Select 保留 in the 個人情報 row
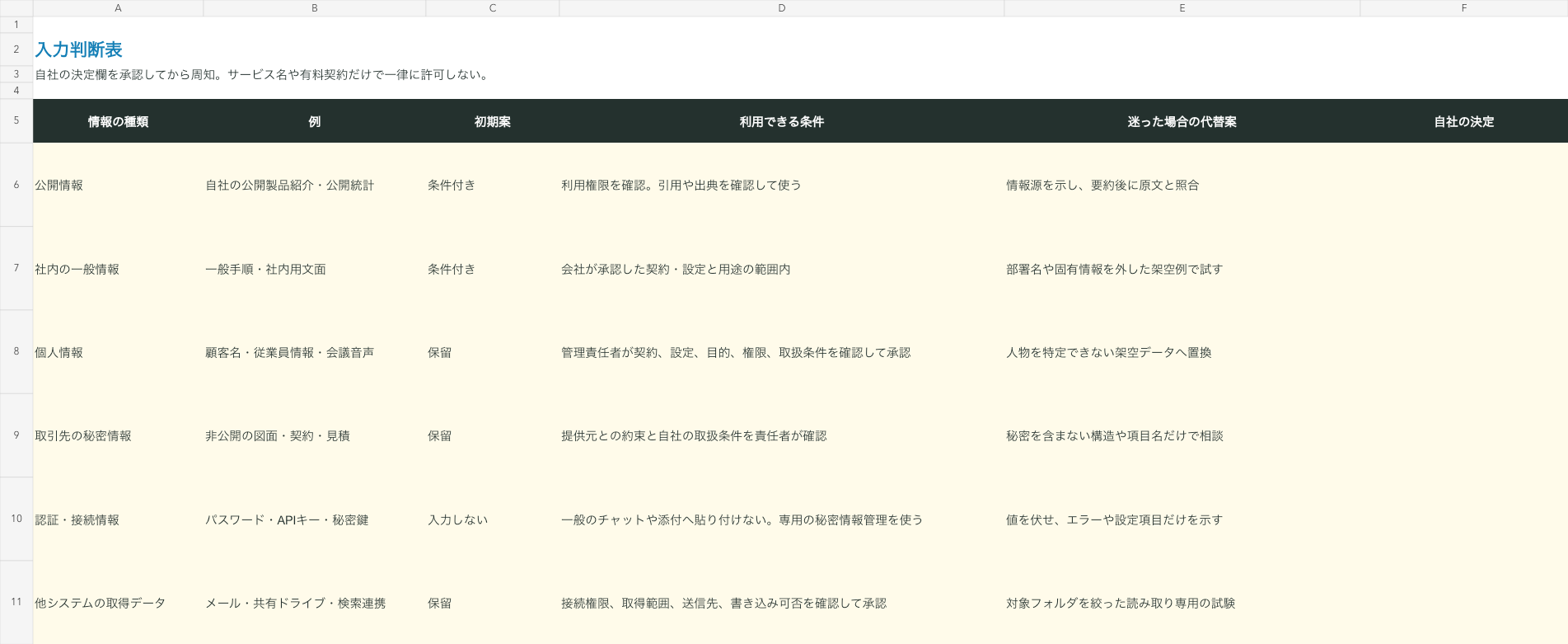The image size is (1568, 644). 493,352
